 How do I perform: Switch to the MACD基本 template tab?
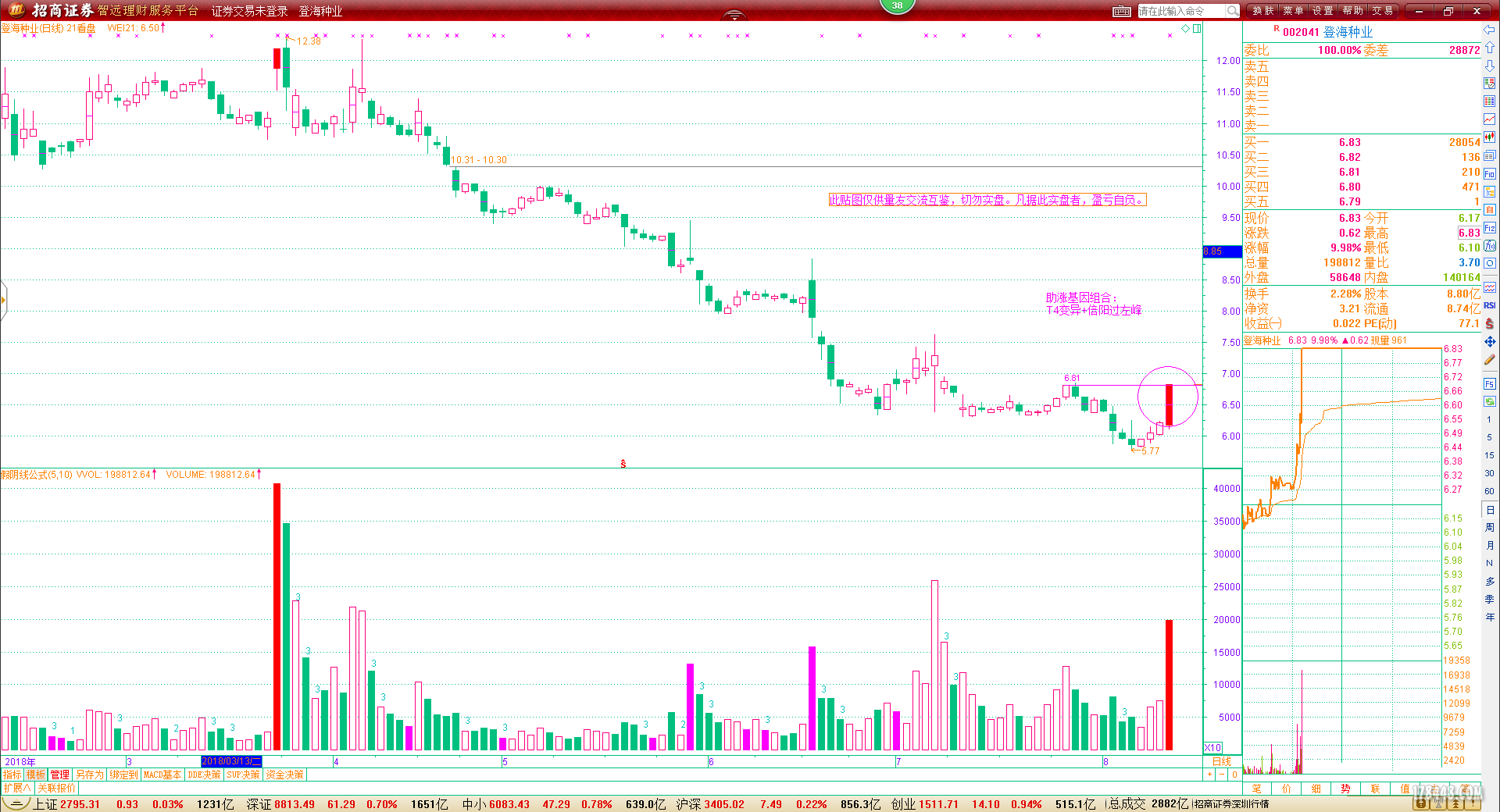pos(162,775)
